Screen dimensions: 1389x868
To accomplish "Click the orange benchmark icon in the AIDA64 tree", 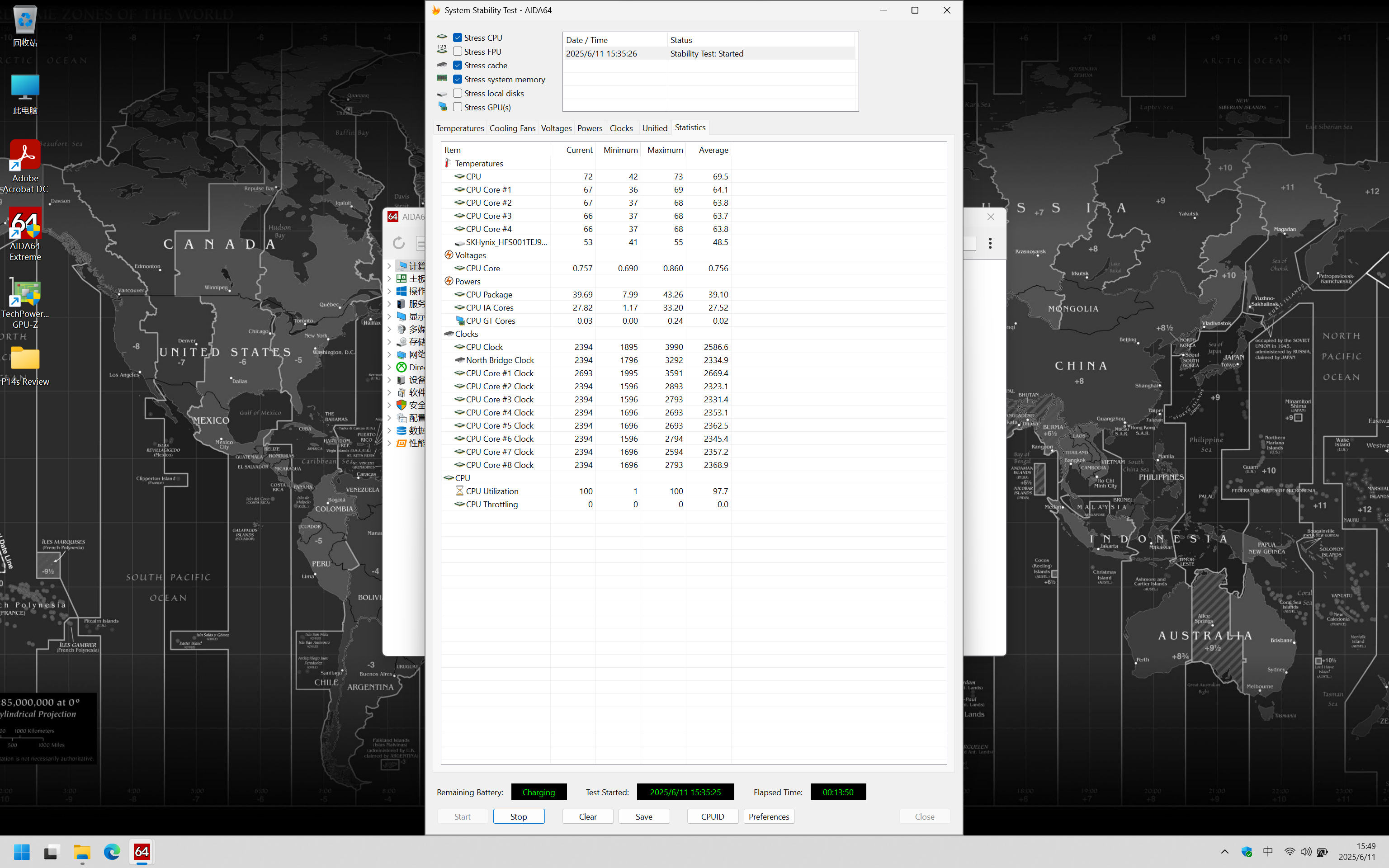I will coord(402,443).
